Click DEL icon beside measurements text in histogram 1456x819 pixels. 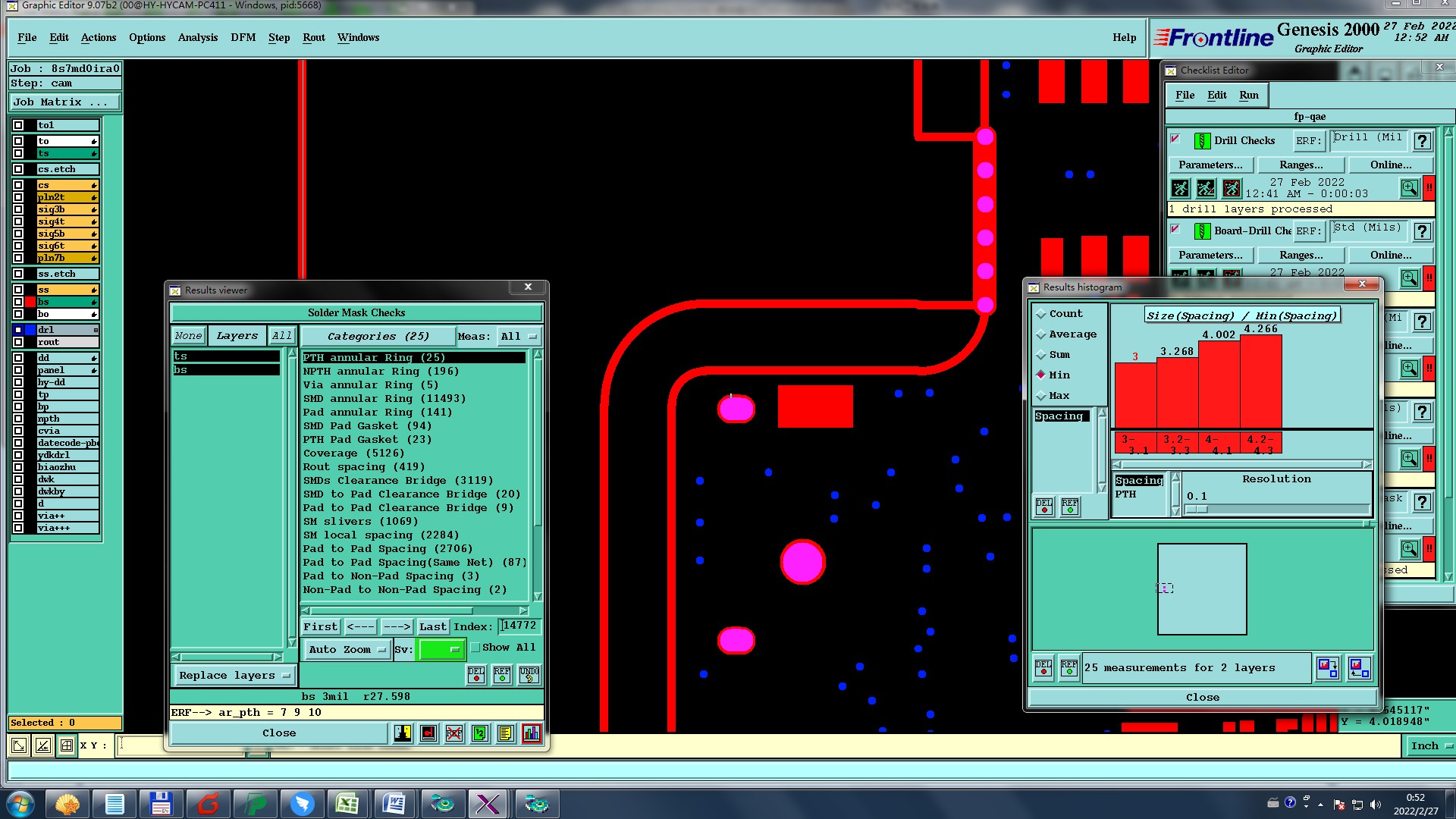tap(1043, 668)
